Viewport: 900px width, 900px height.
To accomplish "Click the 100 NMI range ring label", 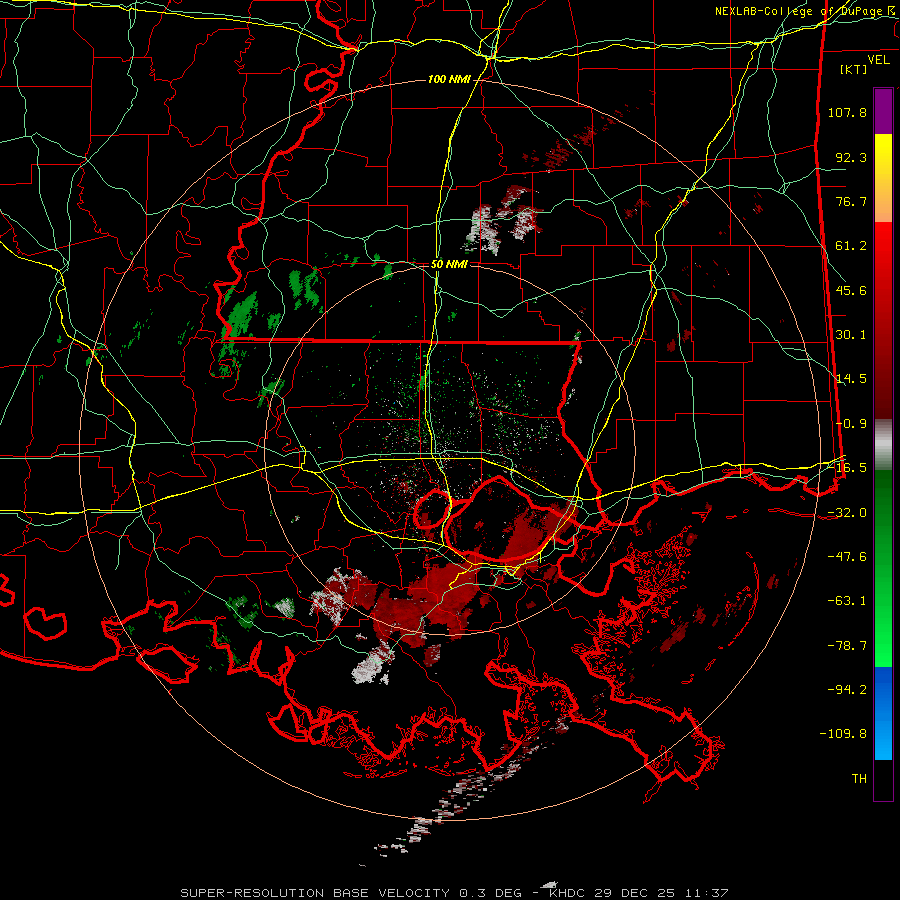I will click(x=449, y=79).
